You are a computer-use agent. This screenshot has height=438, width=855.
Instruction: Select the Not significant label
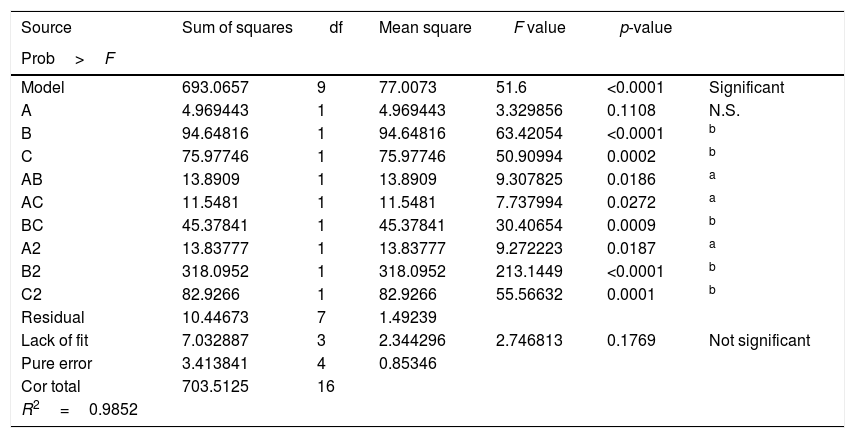[x=759, y=341]
